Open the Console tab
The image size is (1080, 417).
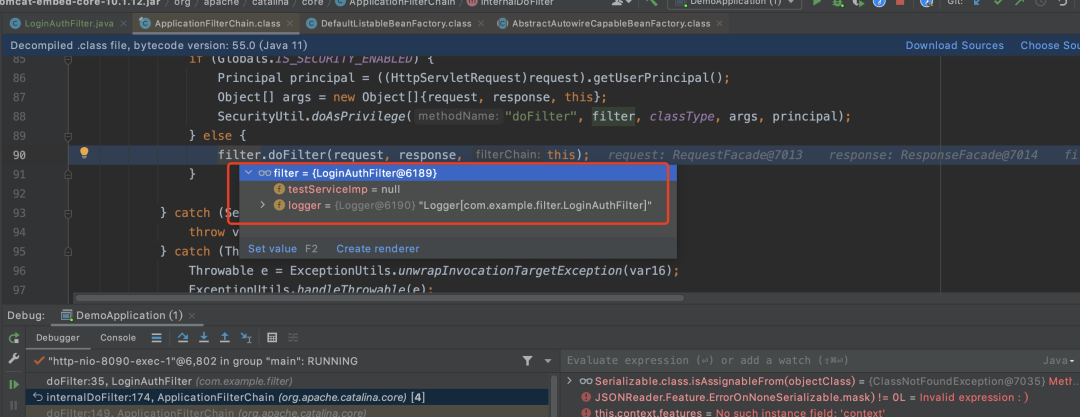point(118,338)
